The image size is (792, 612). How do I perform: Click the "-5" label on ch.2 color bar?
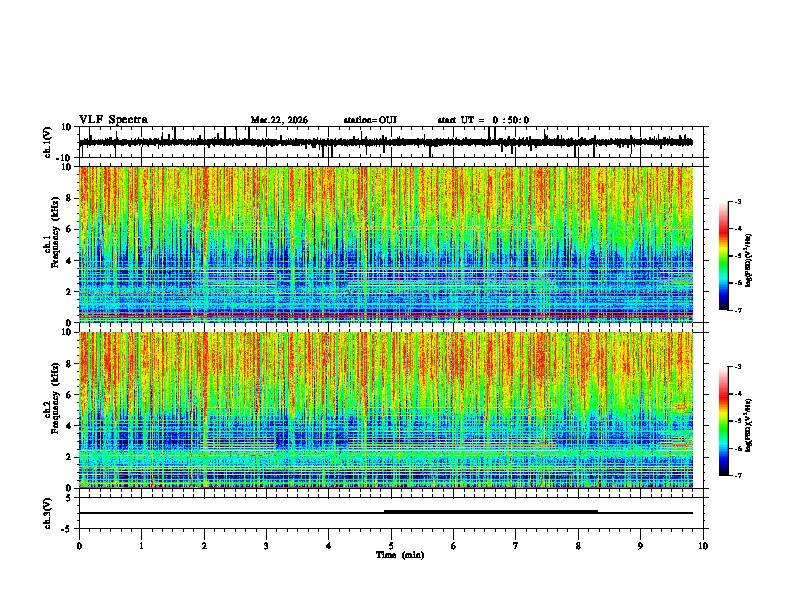(x=738, y=421)
